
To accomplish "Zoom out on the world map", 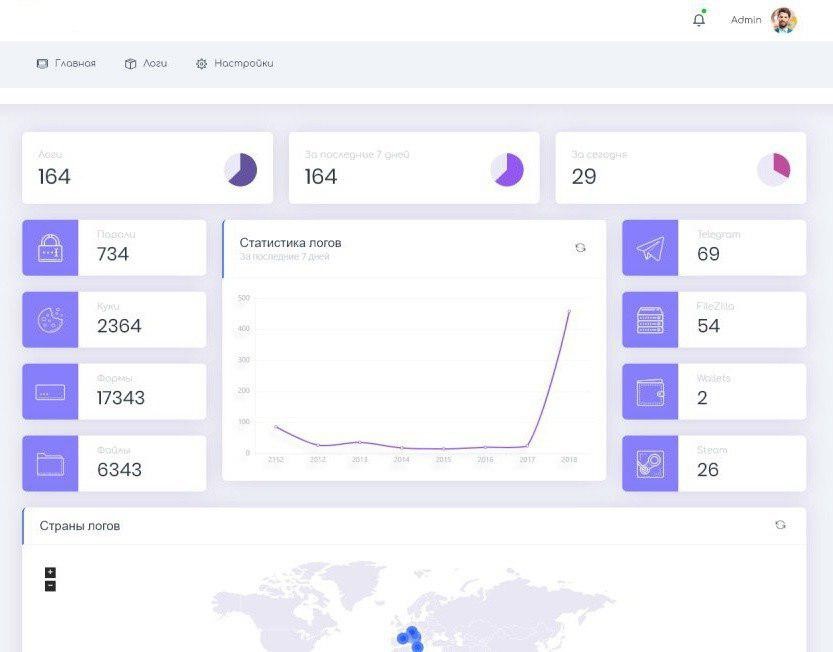I will tap(50, 586).
